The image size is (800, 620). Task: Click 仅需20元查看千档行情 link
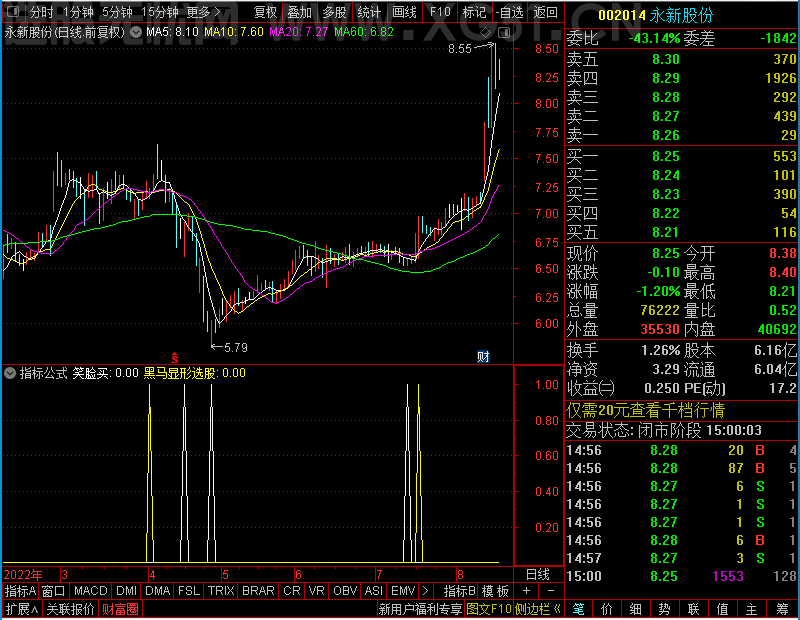[x=645, y=410]
